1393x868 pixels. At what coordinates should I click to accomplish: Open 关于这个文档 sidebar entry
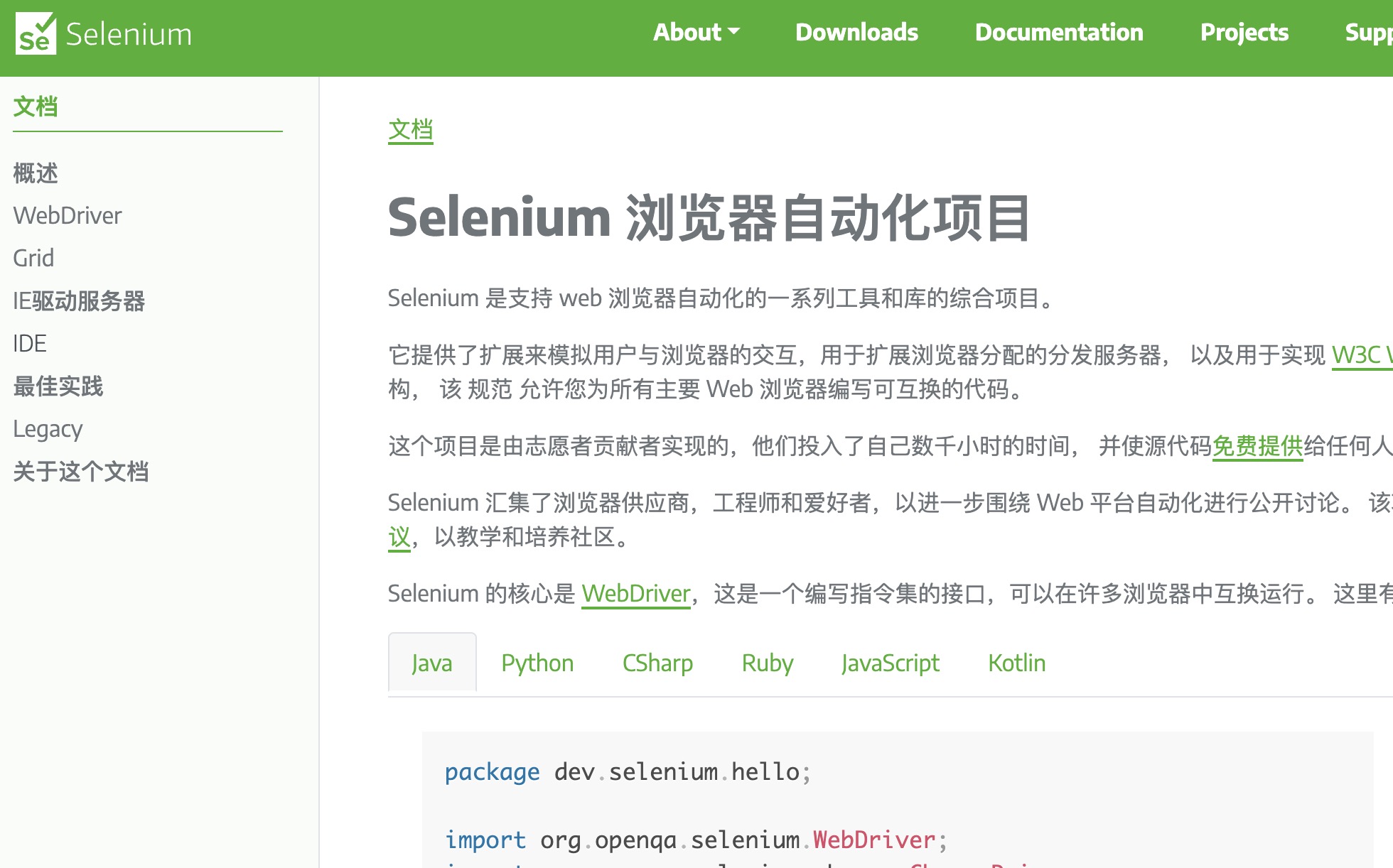(x=81, y=472)
